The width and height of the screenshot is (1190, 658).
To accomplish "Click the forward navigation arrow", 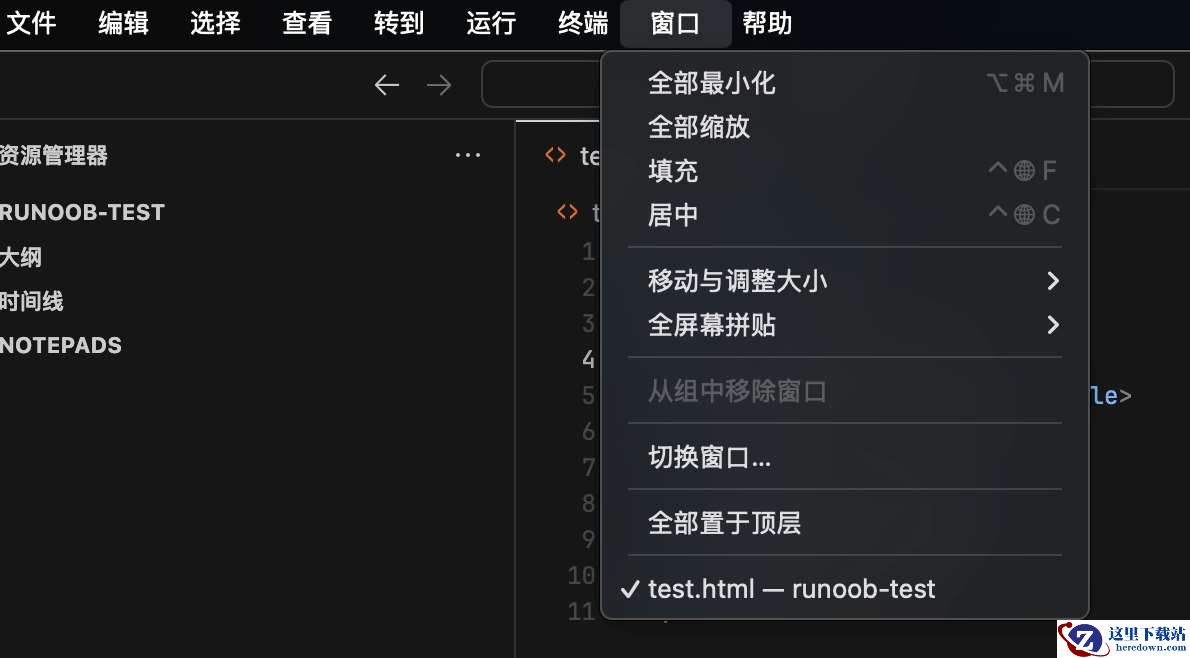I will pos(439,85).
